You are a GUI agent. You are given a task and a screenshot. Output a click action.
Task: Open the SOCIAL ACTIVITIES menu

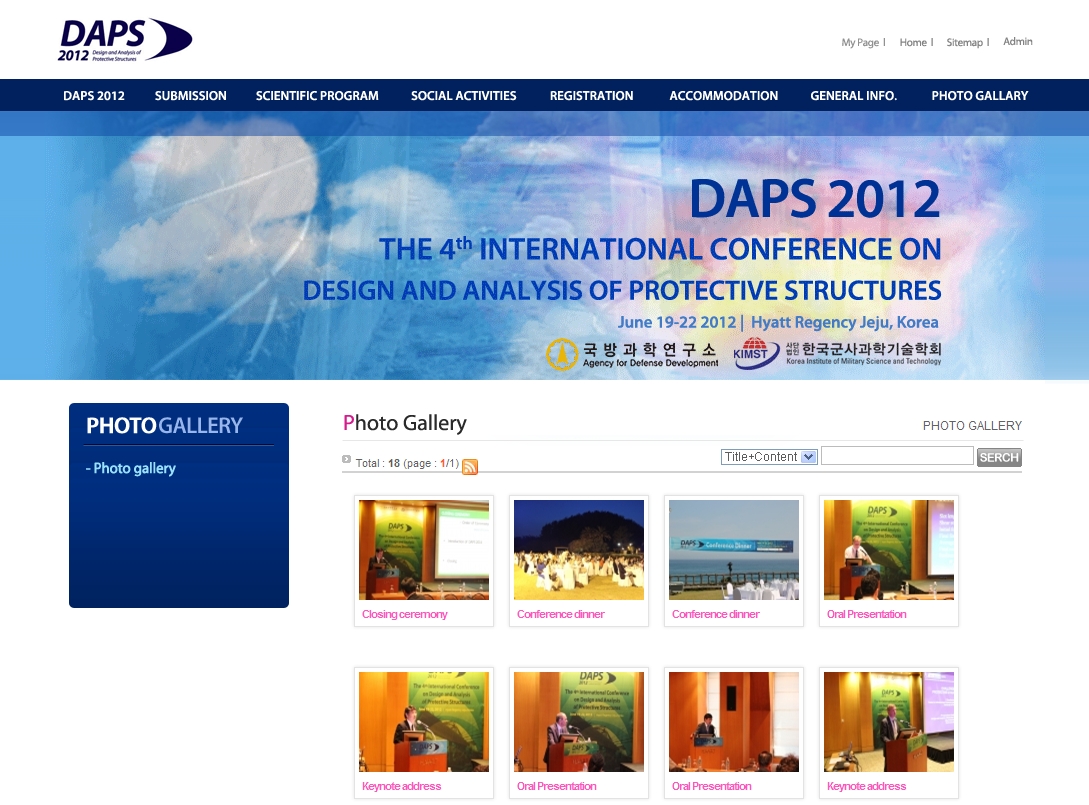(x=463, y=96)
